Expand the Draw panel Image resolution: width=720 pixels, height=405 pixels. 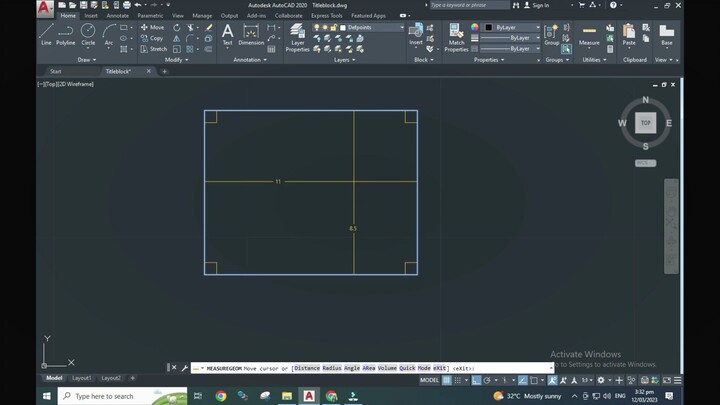click(x=87, y=60)
